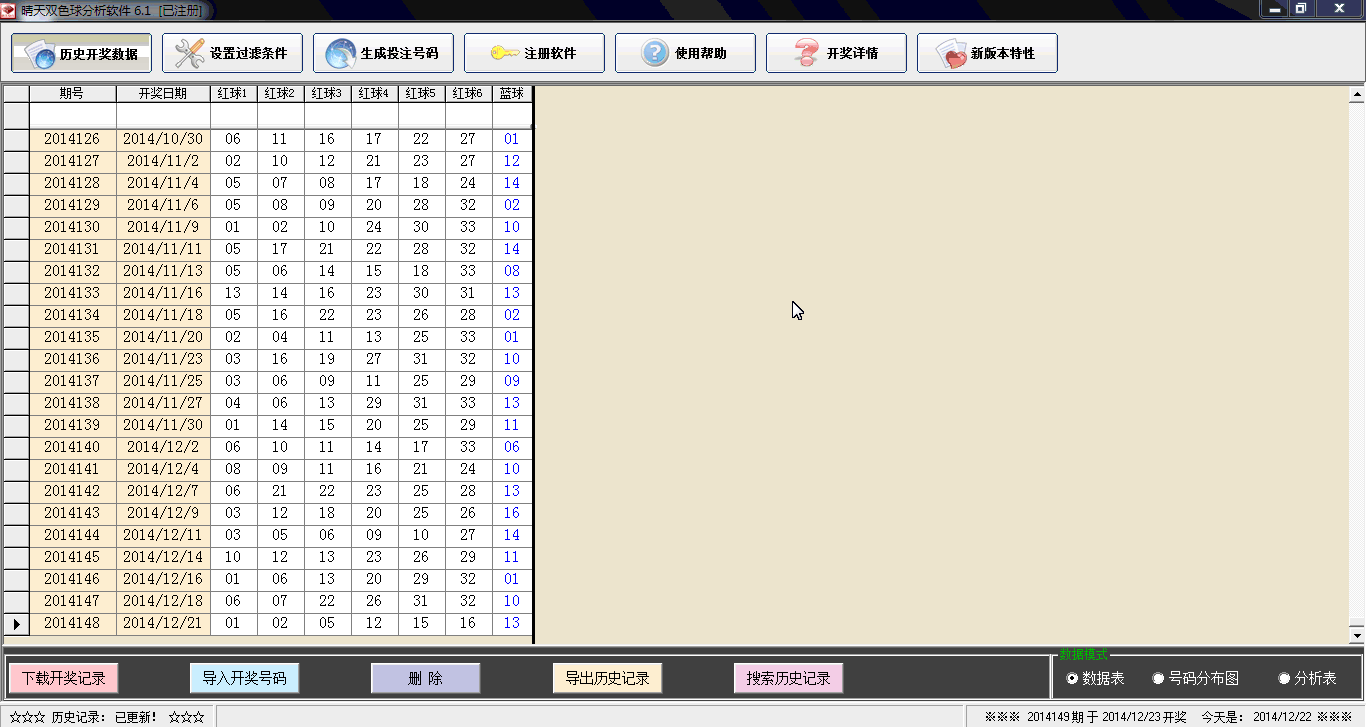The image size is (1366, 727).
Task: Open 使用帮助 (help) with question mark icon
Action: [685, 52]
